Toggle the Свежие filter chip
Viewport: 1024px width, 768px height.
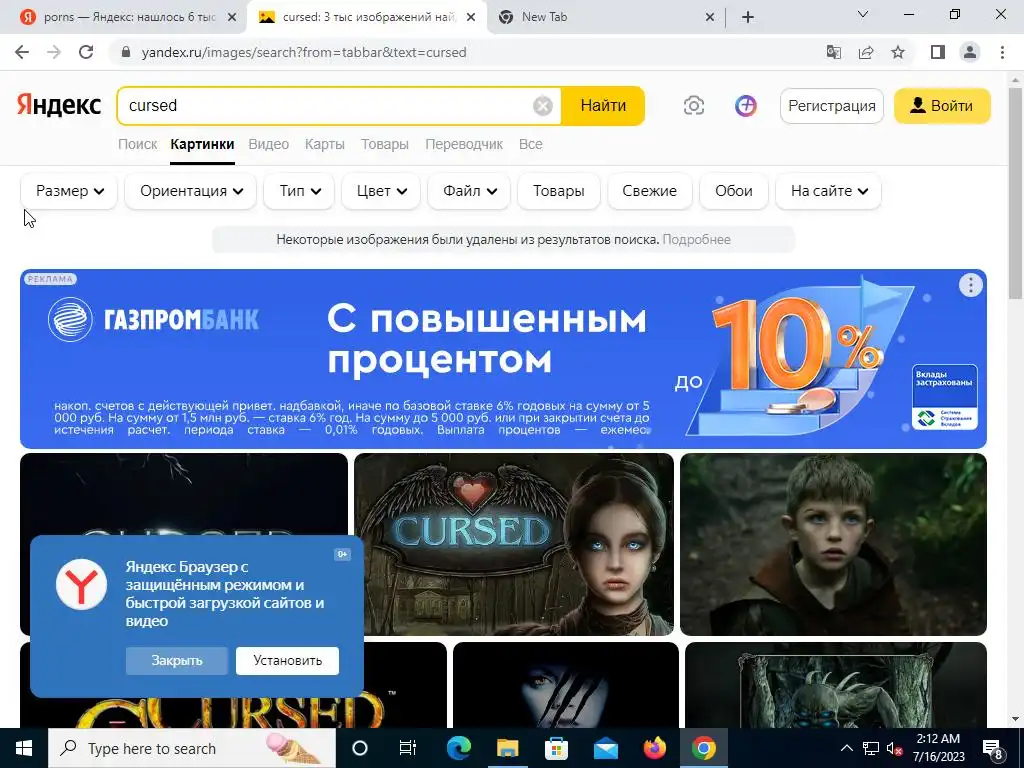coord(649,191)
